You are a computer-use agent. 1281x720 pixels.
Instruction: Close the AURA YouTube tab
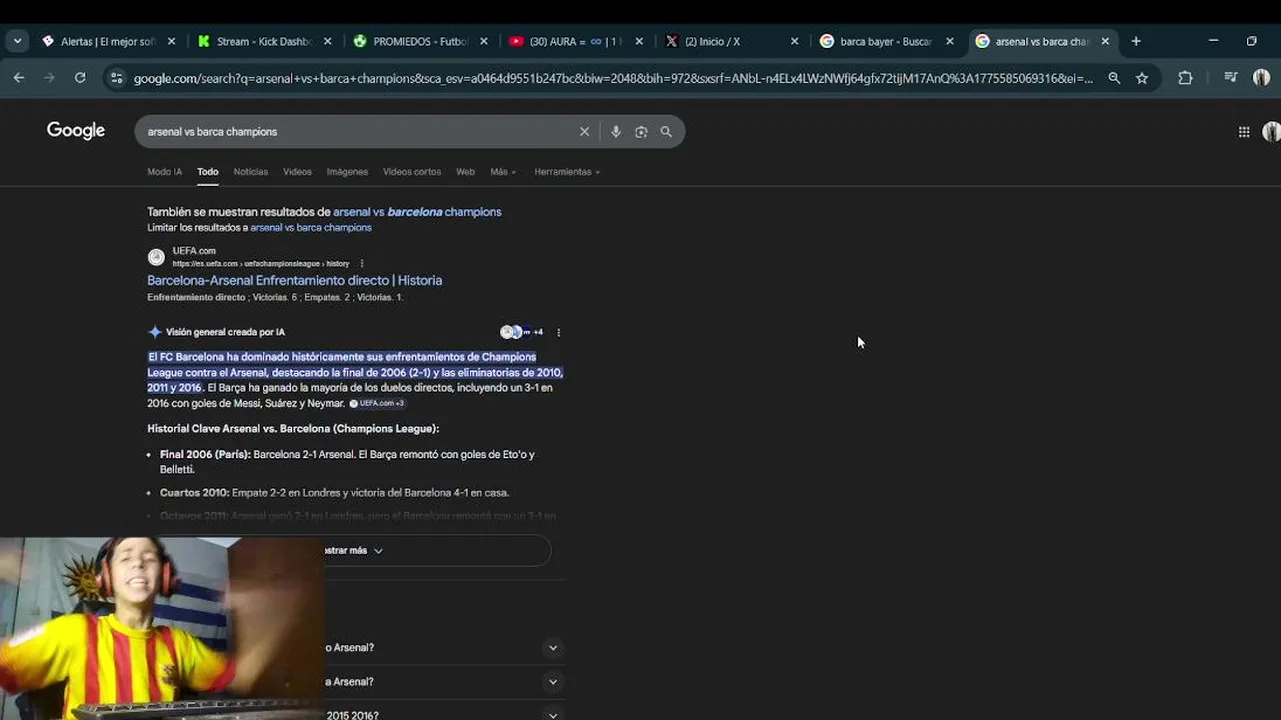(639, 41)
